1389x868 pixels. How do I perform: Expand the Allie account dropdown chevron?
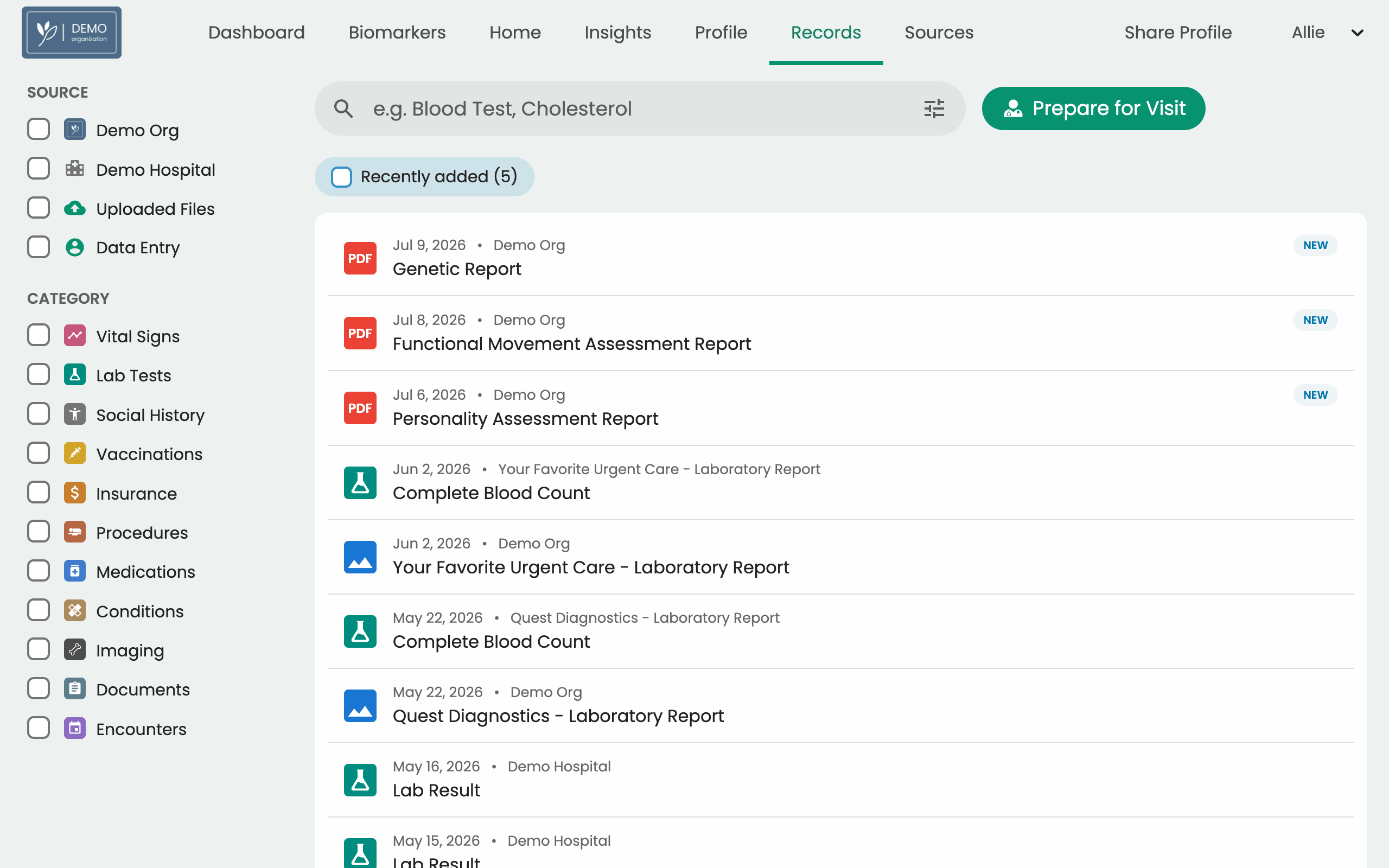click(x=1357, y=33)
